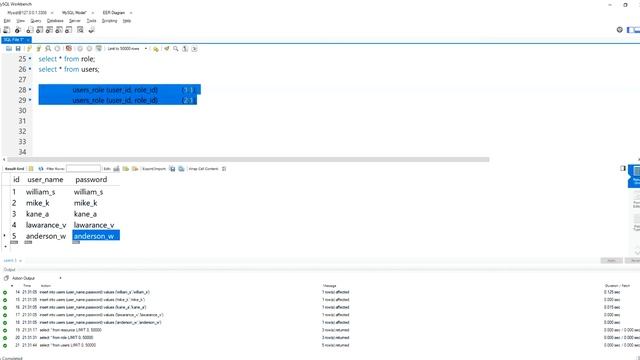The image size is (640, 360).
Task: Open the Tools menu
Action: pyautogui.click(x=91, y=20)
